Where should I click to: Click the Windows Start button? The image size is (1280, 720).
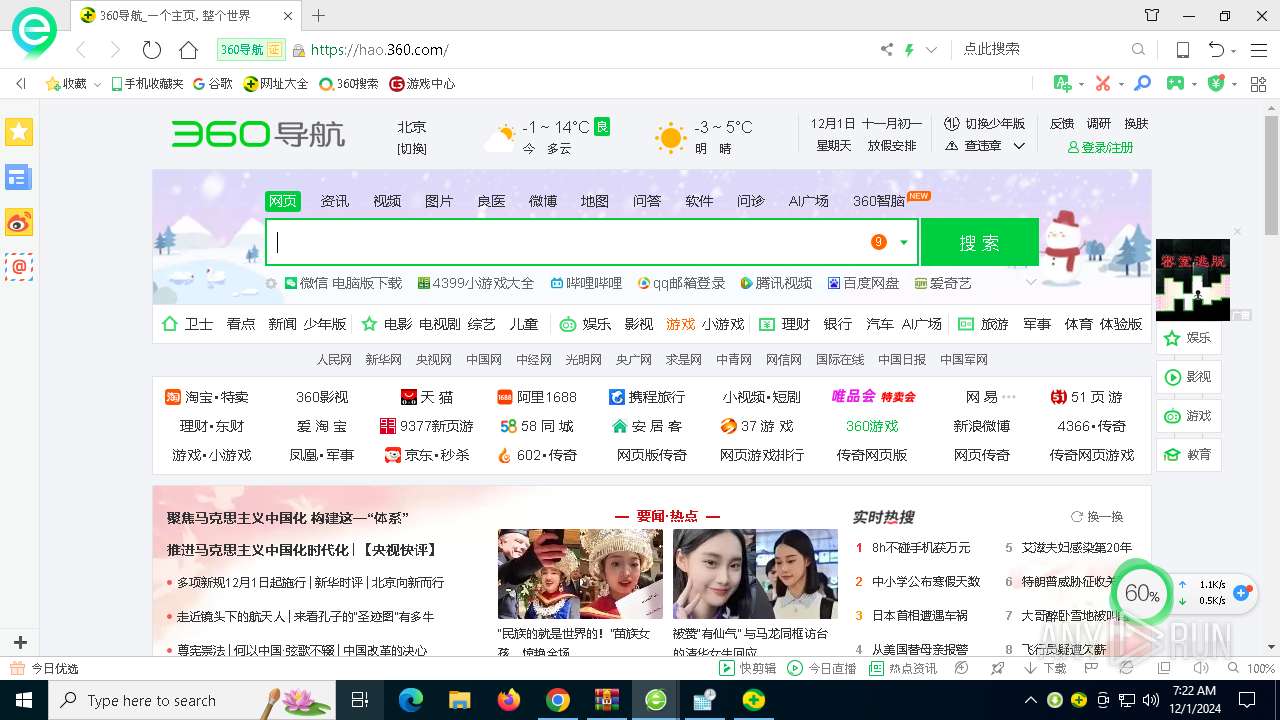pos(24,700)
